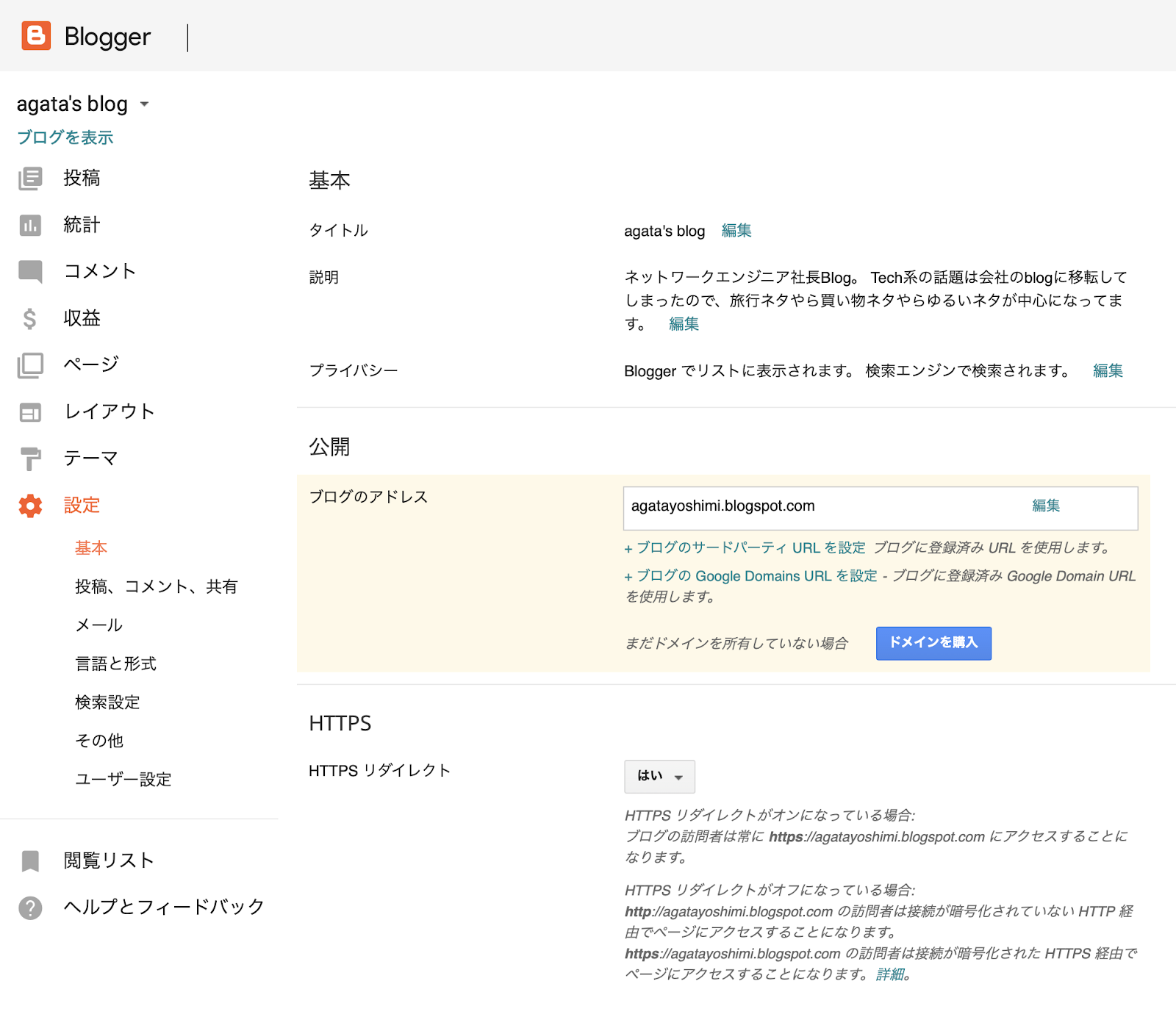This screenshot has height=1017, width=1176.
Task: Click the ブログのアドレス label
Action: 368,497
